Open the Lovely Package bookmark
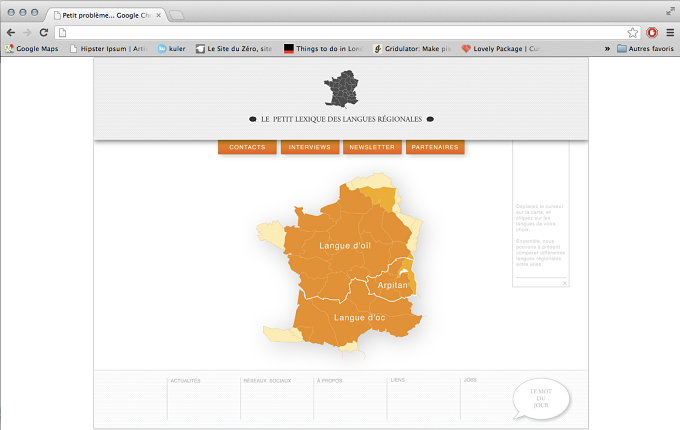The height and width of the screenshot is (430, 680). [x=500, y=49]
